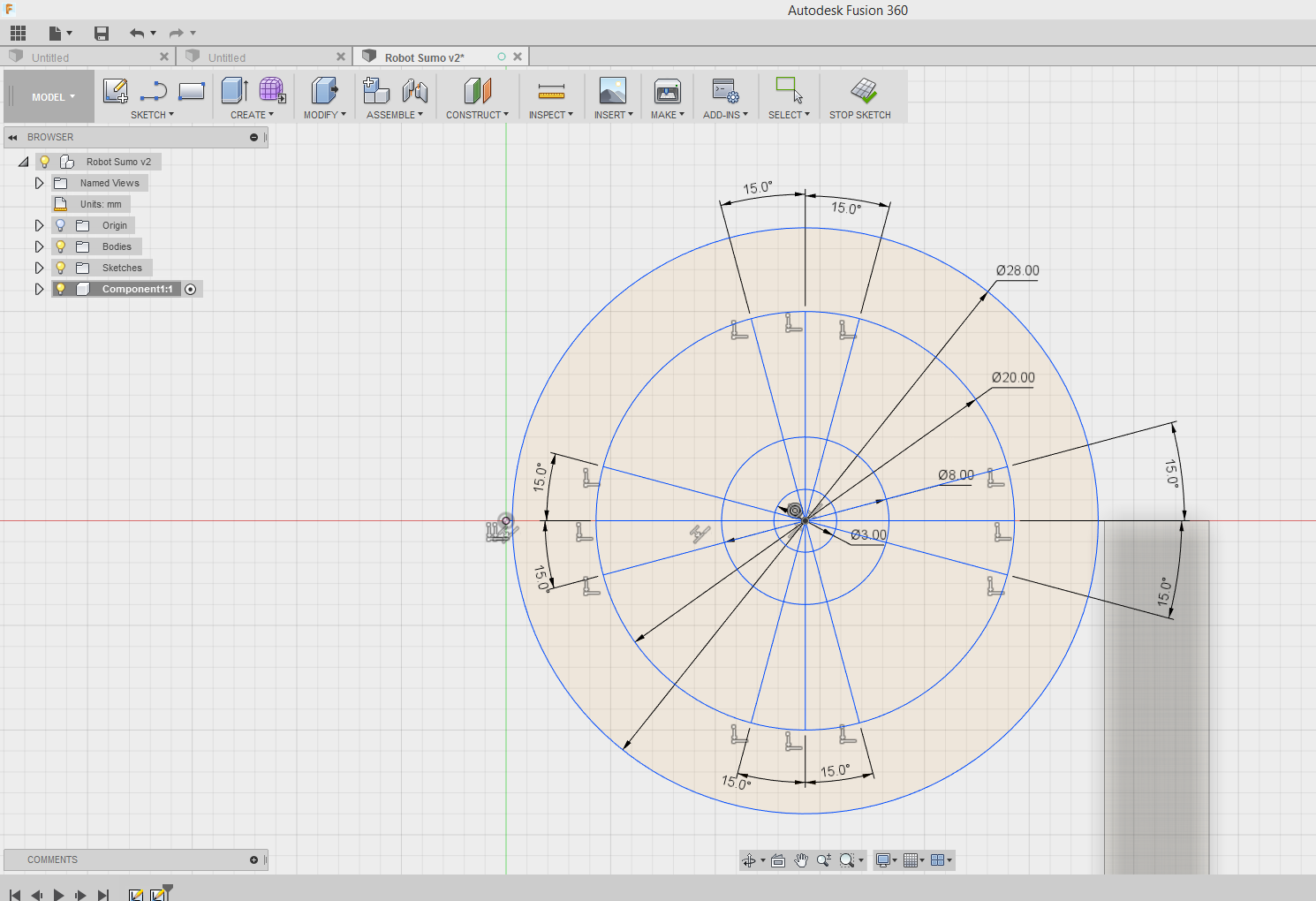Click the Select tool icon
The width and height of the screenshot is (1316, 901).
click(789, 90)
